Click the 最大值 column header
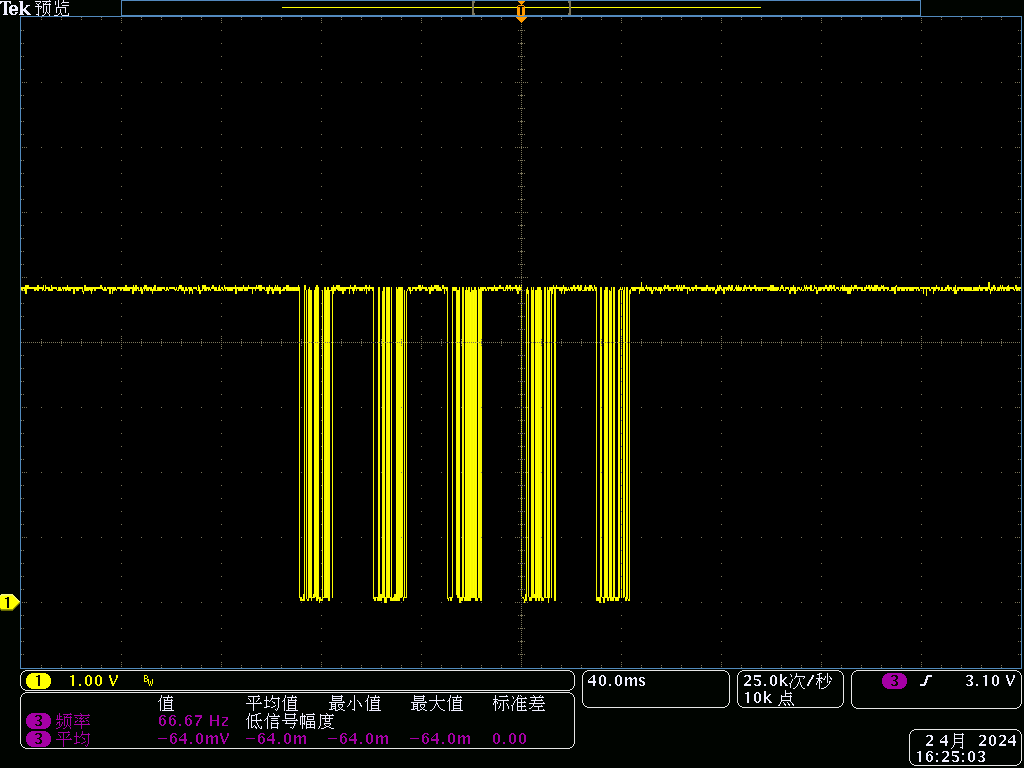Screen dimensions: 1024x768 (x=437, y=704)
